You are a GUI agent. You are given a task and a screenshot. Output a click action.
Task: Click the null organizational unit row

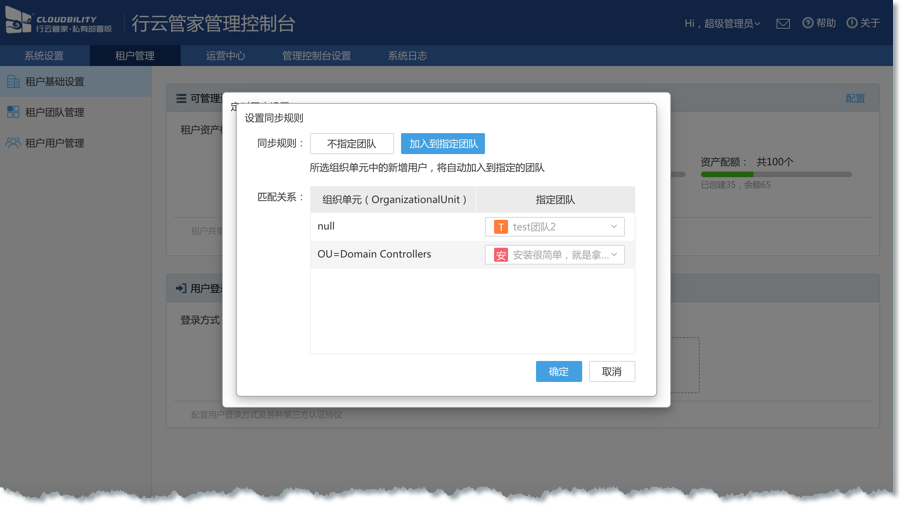[x=392, y=227]
